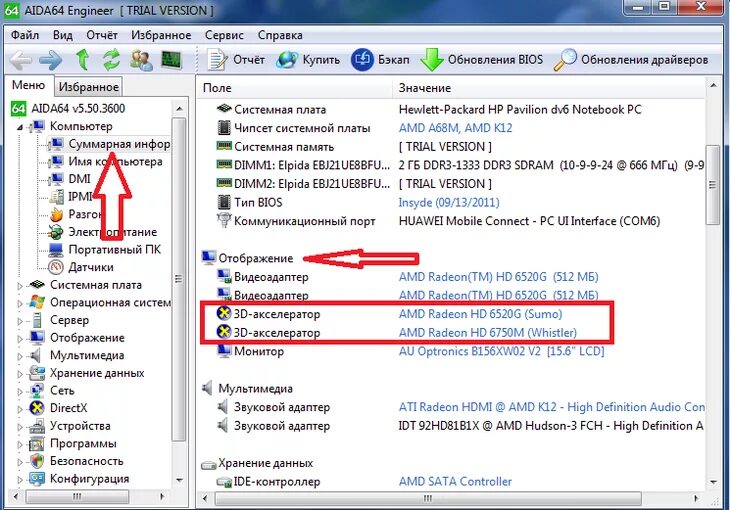
Task: Click the Устройства tree item icon
Action: click(36, 426)
